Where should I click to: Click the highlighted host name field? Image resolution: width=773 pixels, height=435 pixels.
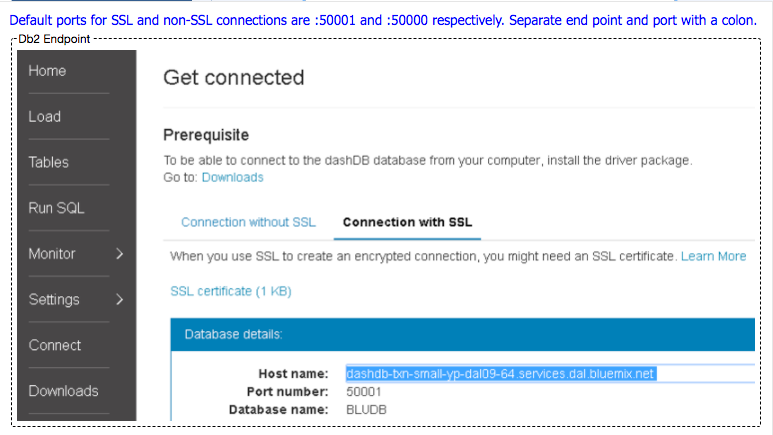click(x=550, y=374)
